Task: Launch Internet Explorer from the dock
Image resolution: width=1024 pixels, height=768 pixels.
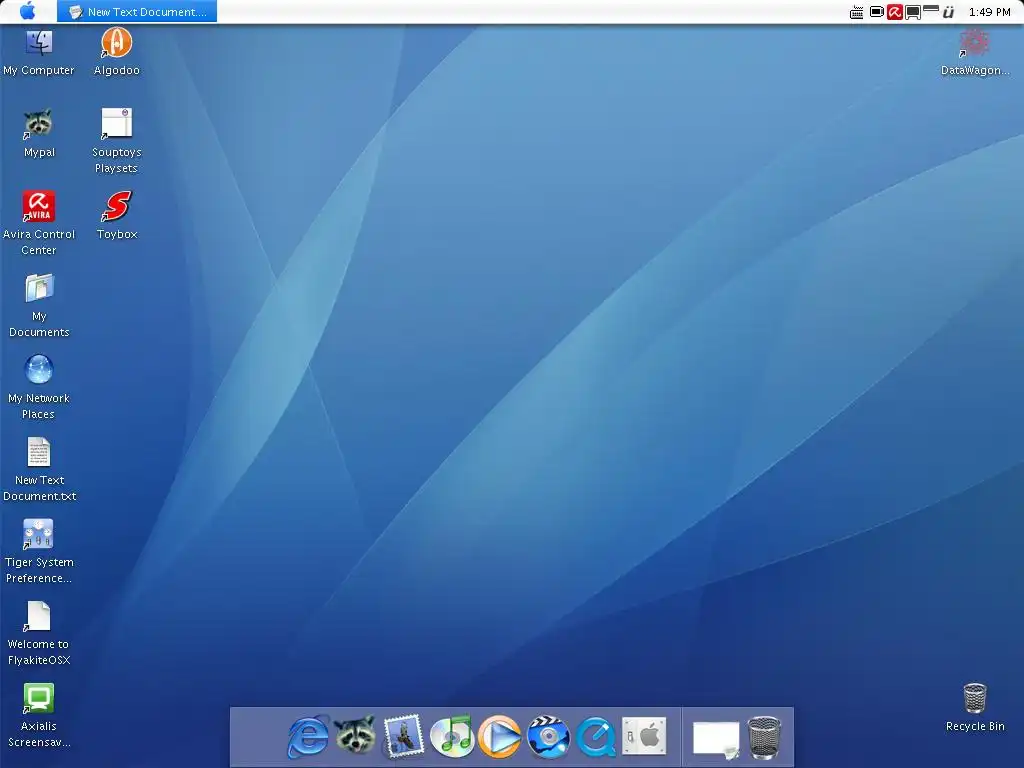Action: [x=308, y=737]
